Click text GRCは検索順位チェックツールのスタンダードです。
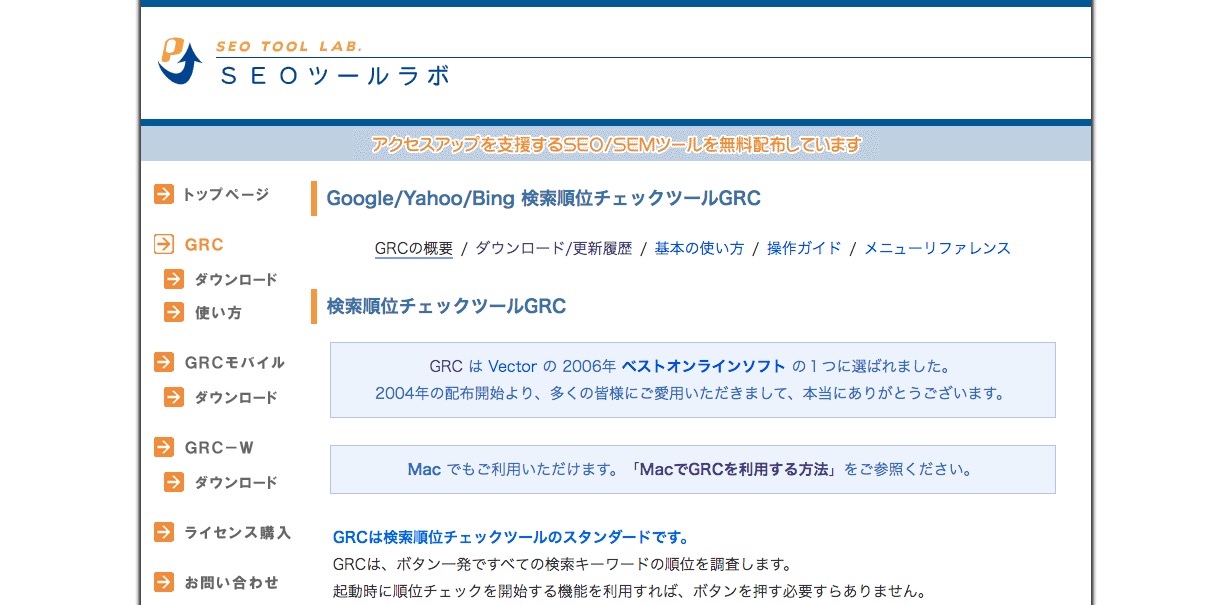Viewport: 1230px width, 605px height. [511, 538]
